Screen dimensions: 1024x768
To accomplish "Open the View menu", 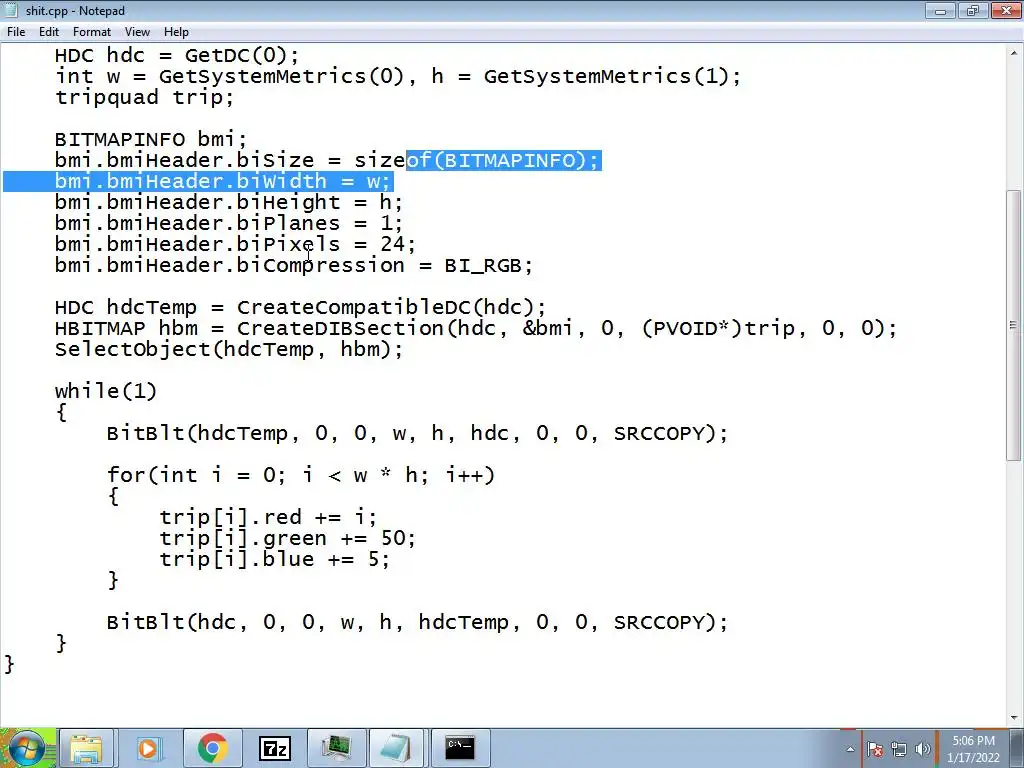I will click(x=137, y=32).
